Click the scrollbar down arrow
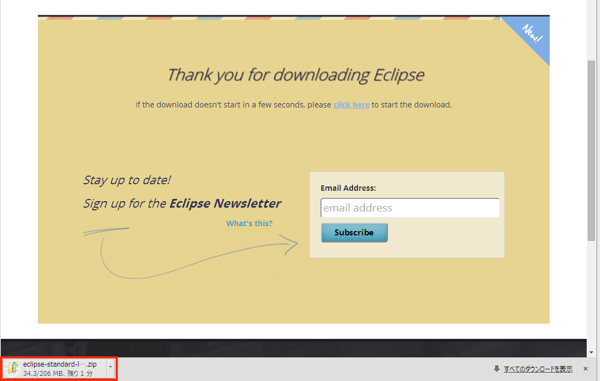The image size is (600, 381). (x=591, y=352)
